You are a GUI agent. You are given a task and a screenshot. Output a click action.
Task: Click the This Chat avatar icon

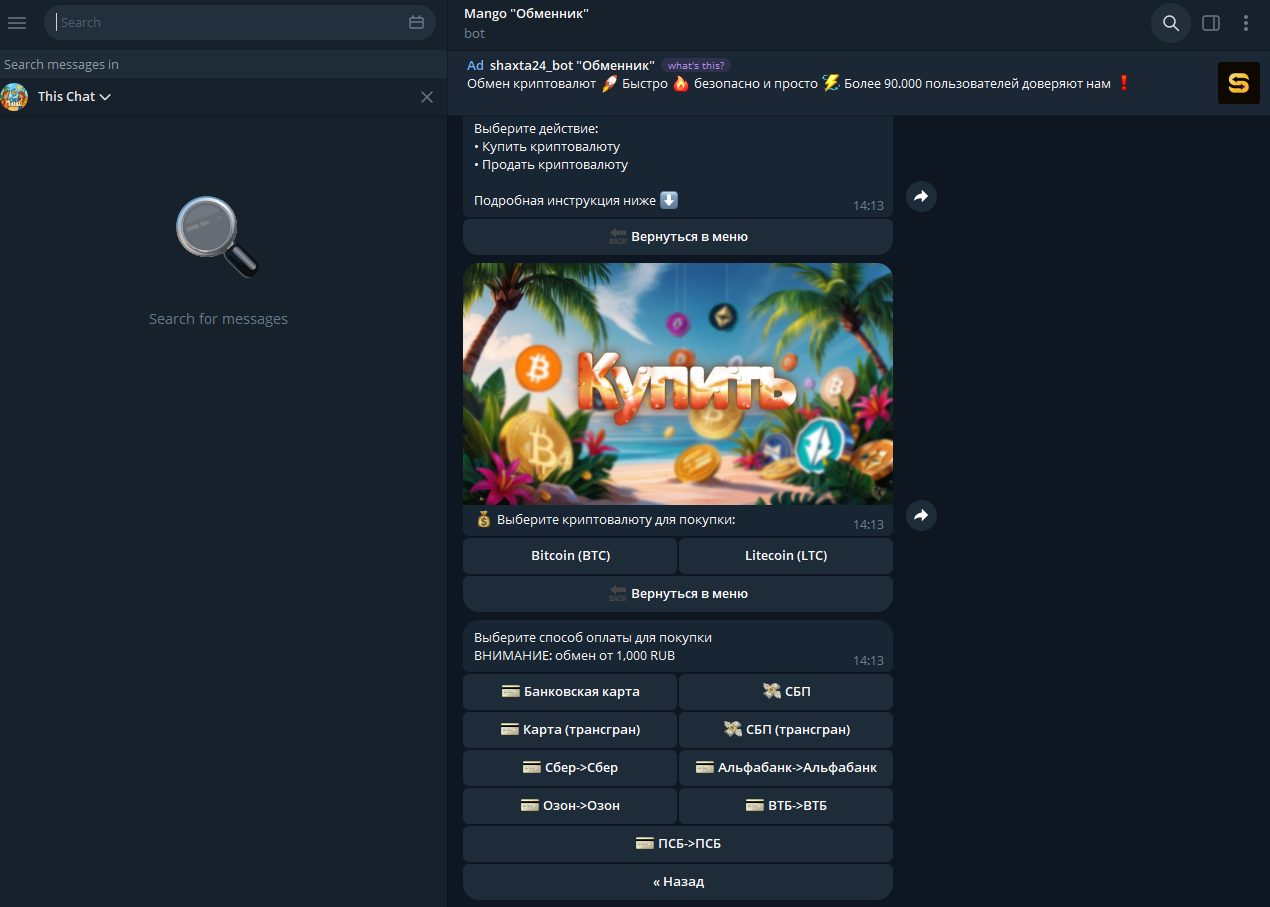point(14,97)
